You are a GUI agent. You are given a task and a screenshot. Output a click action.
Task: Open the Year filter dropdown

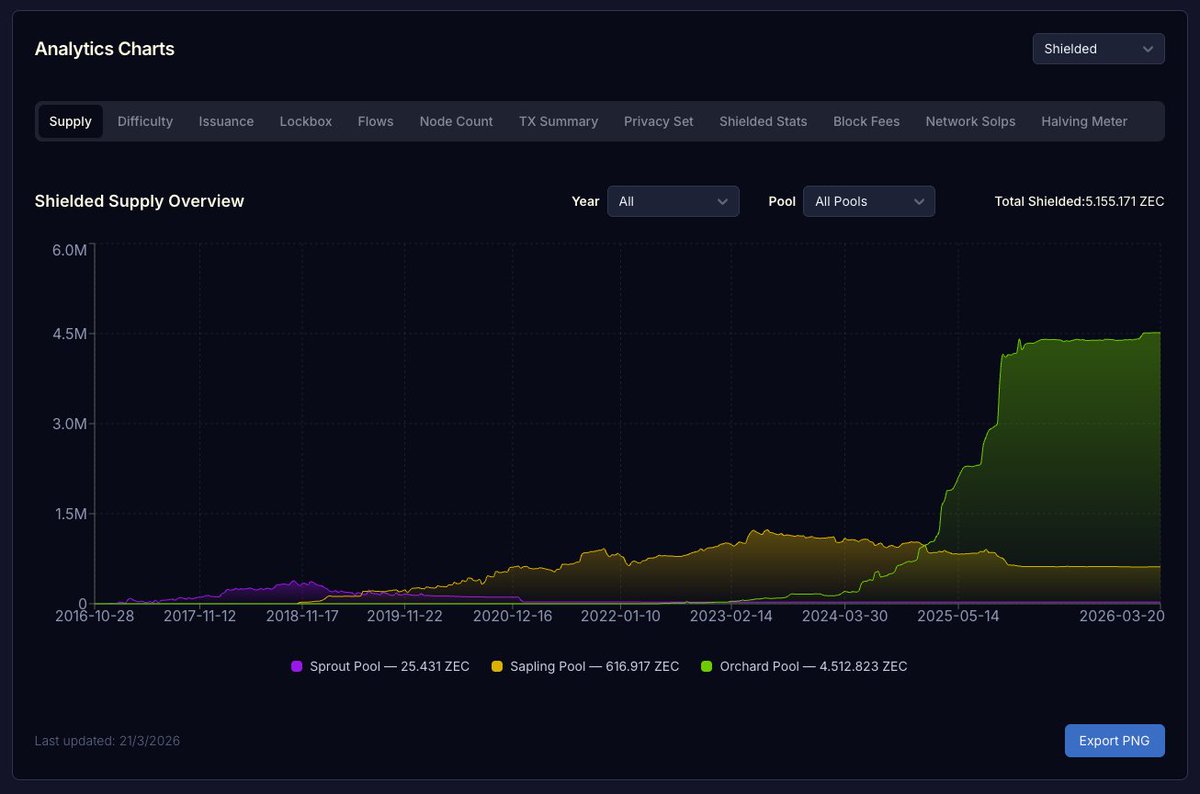[673, 201]
